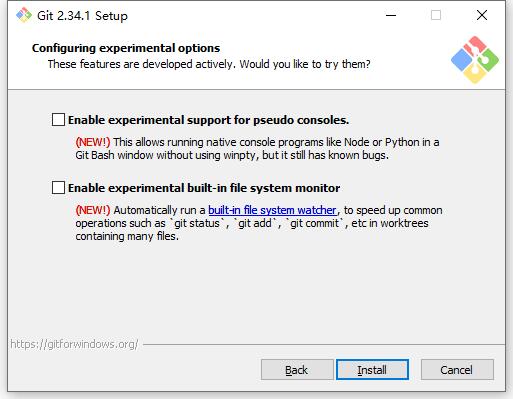This screenshot has width=513, height=399.
Task: Click the 'Git 2.34.1 Setup' title text
Action: (82, 16)
